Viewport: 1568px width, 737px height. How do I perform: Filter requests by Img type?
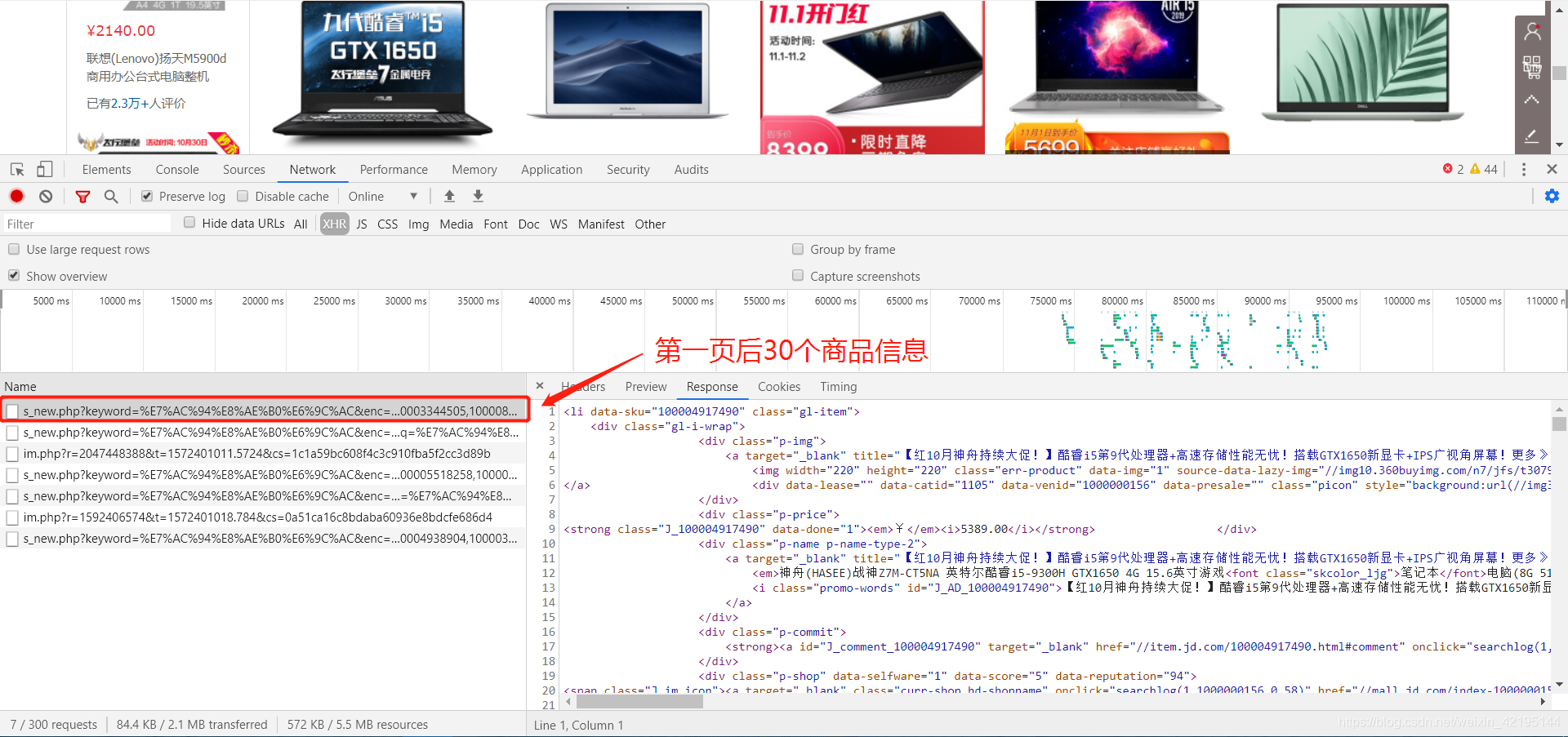(419, 224)
